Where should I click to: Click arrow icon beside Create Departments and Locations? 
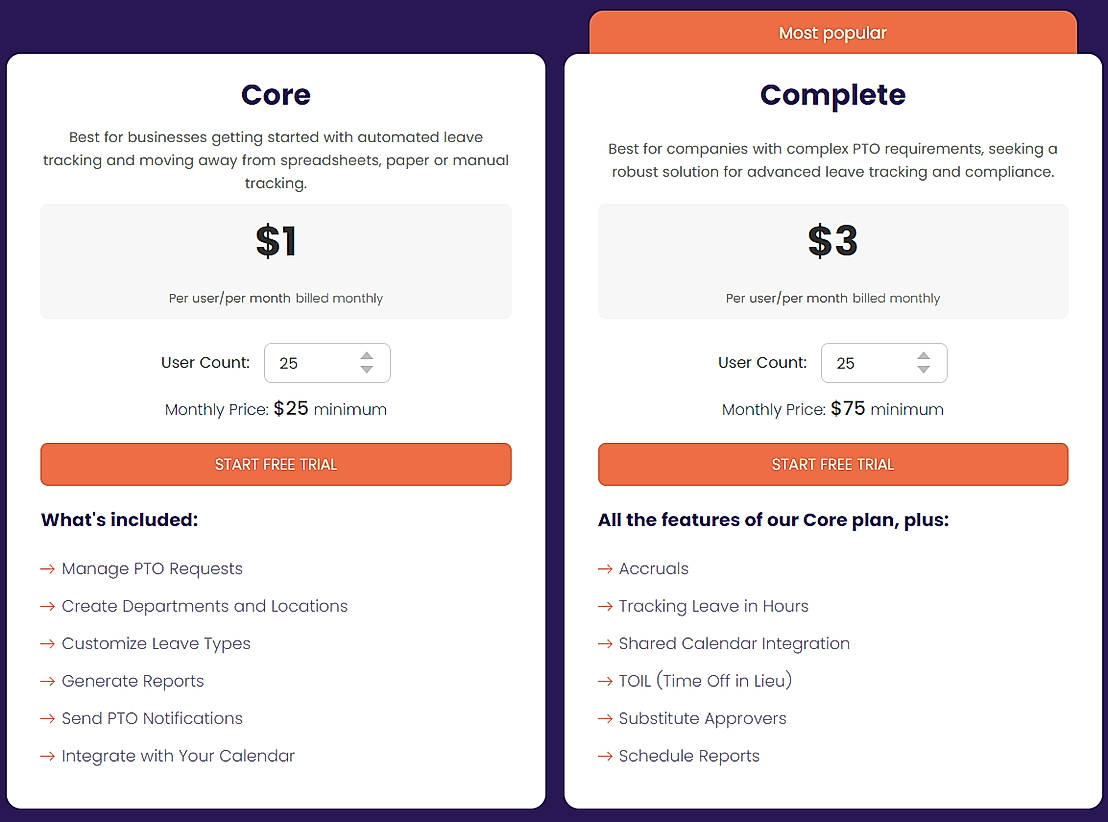47,606
